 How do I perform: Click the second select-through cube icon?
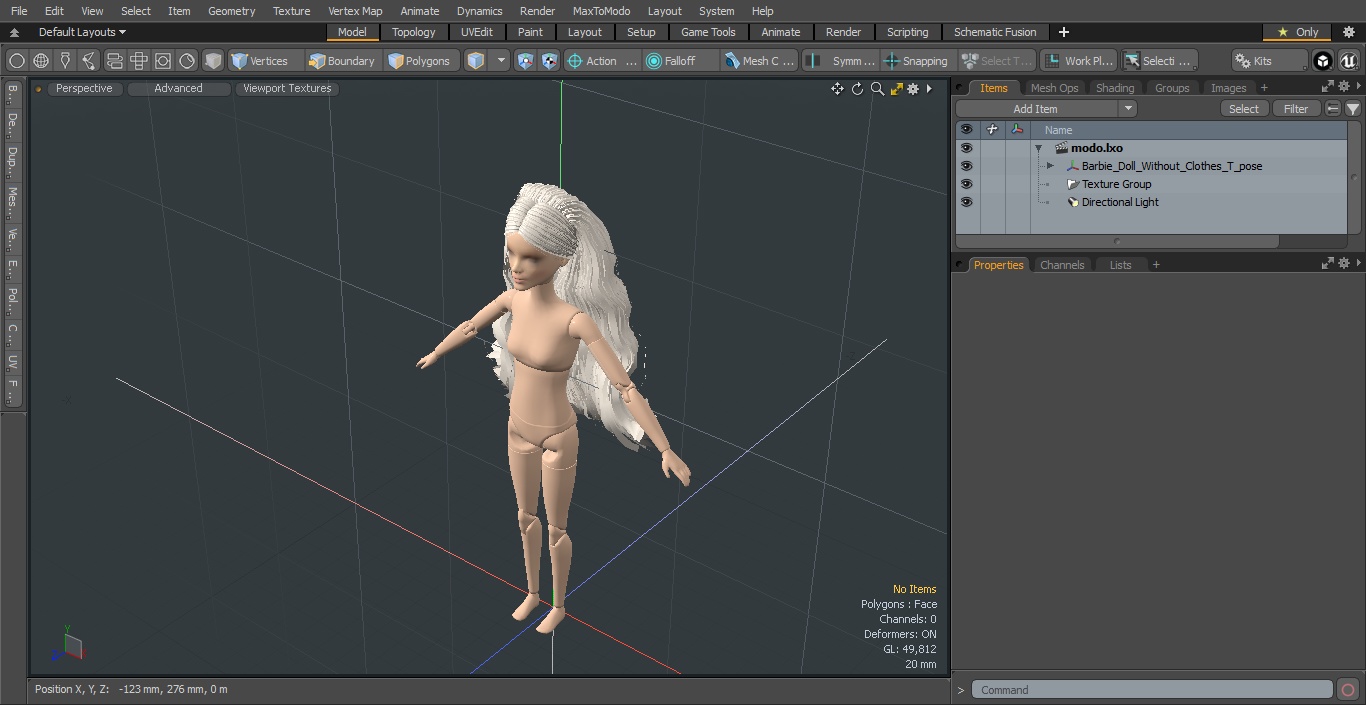coord(549,61)
